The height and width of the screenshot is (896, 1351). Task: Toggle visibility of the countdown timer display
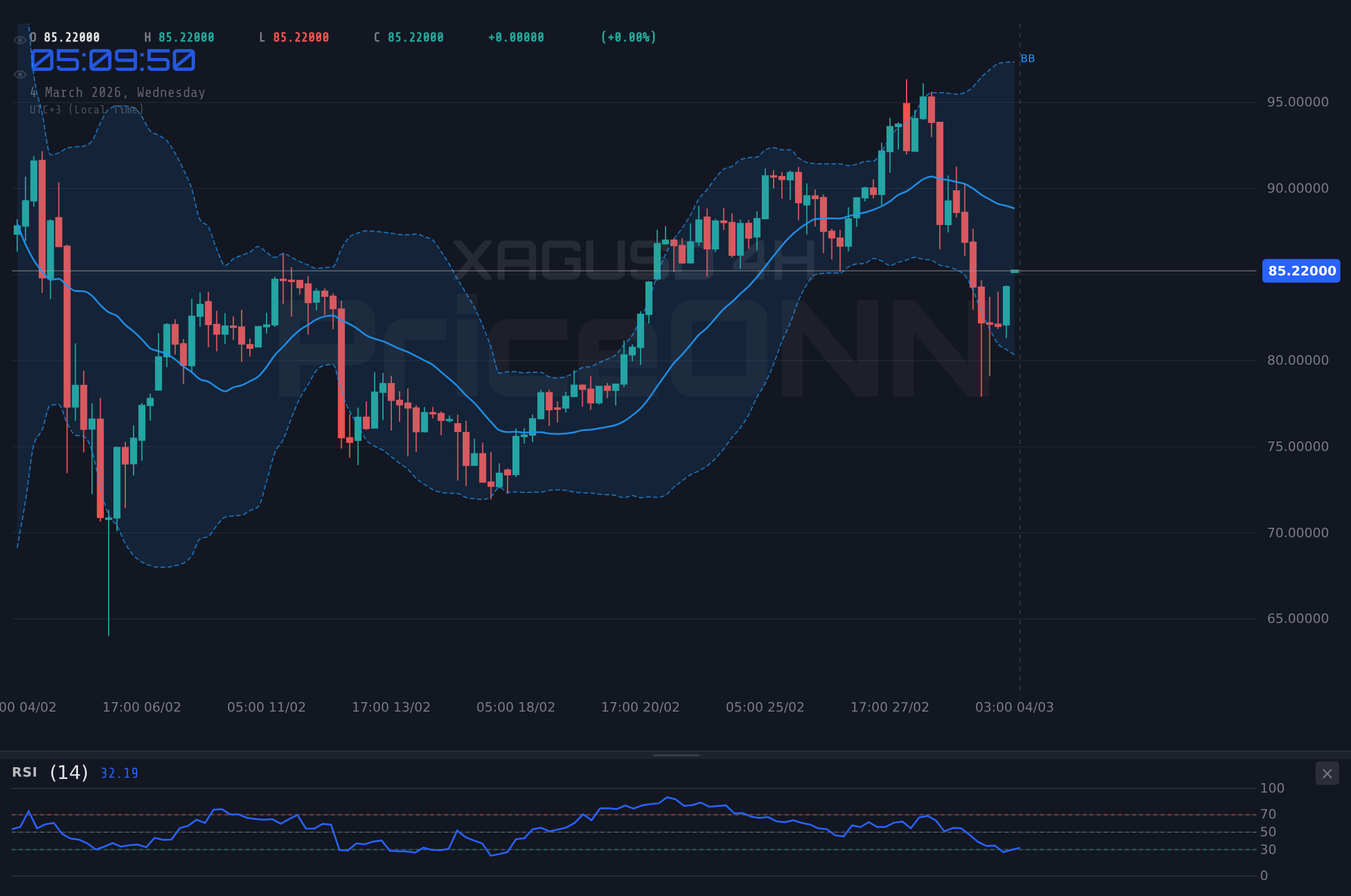20,74
